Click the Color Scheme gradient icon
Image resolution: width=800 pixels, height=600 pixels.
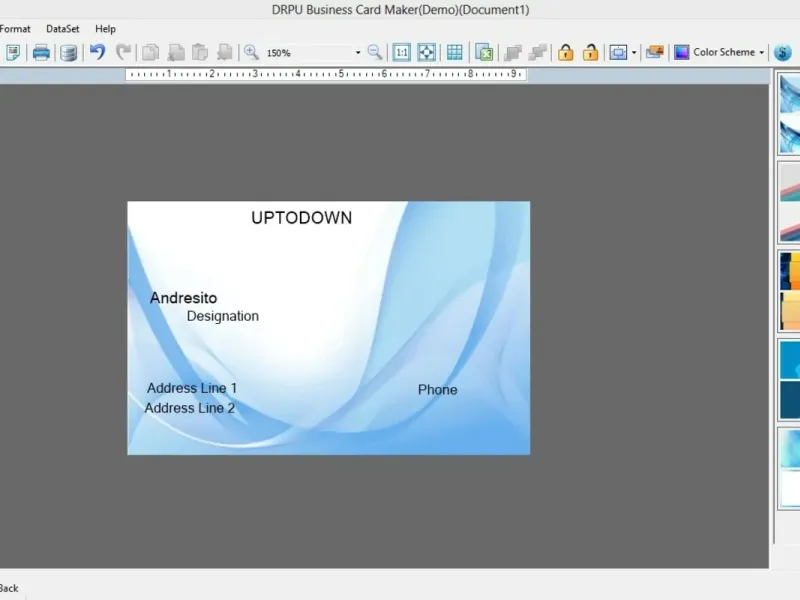(x=682, y=52)
